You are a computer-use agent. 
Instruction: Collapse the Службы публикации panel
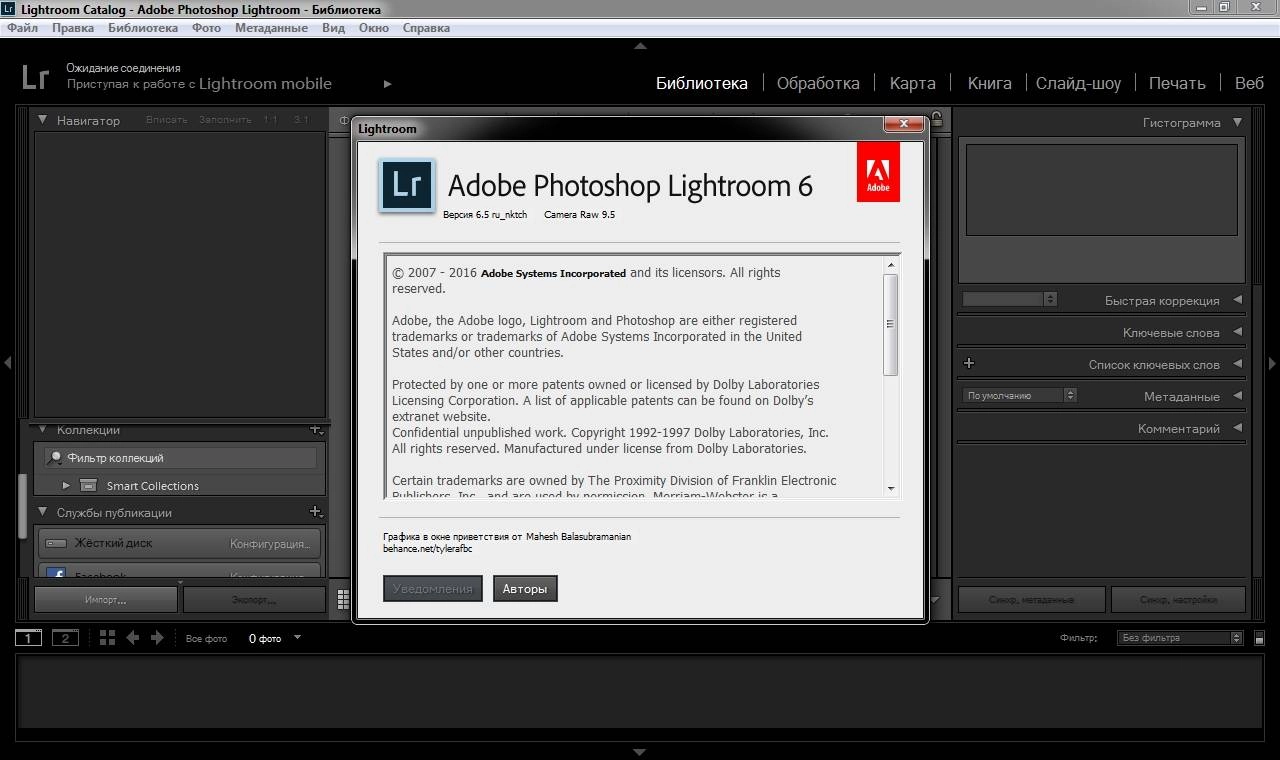click(43, 512)
